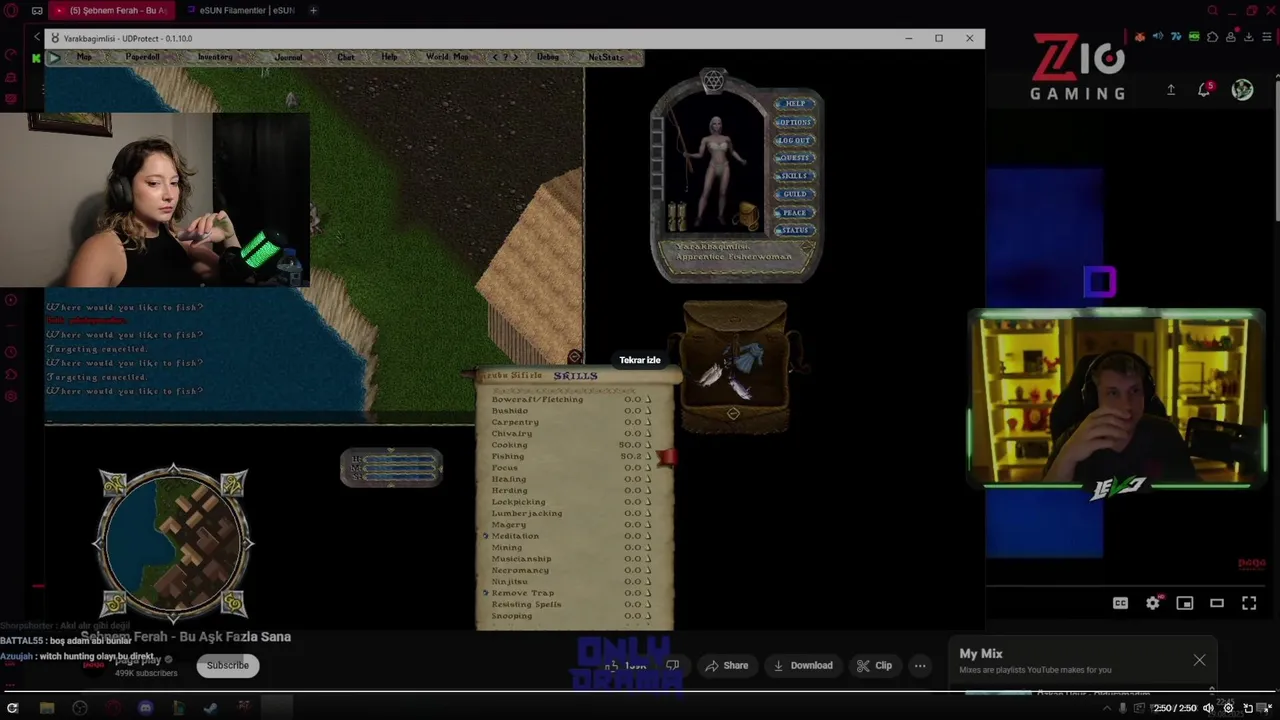Enter fullscreen on the video player
Viewport: 1280px width, 720px height.
click(1249, 603)
